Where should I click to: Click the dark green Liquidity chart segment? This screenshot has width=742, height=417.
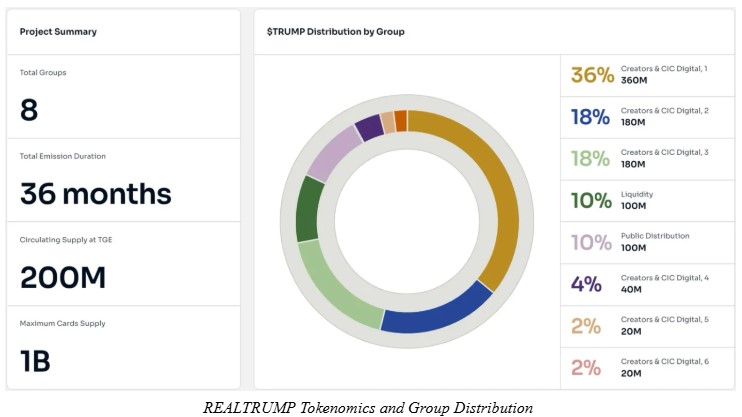tap(309, 209)
